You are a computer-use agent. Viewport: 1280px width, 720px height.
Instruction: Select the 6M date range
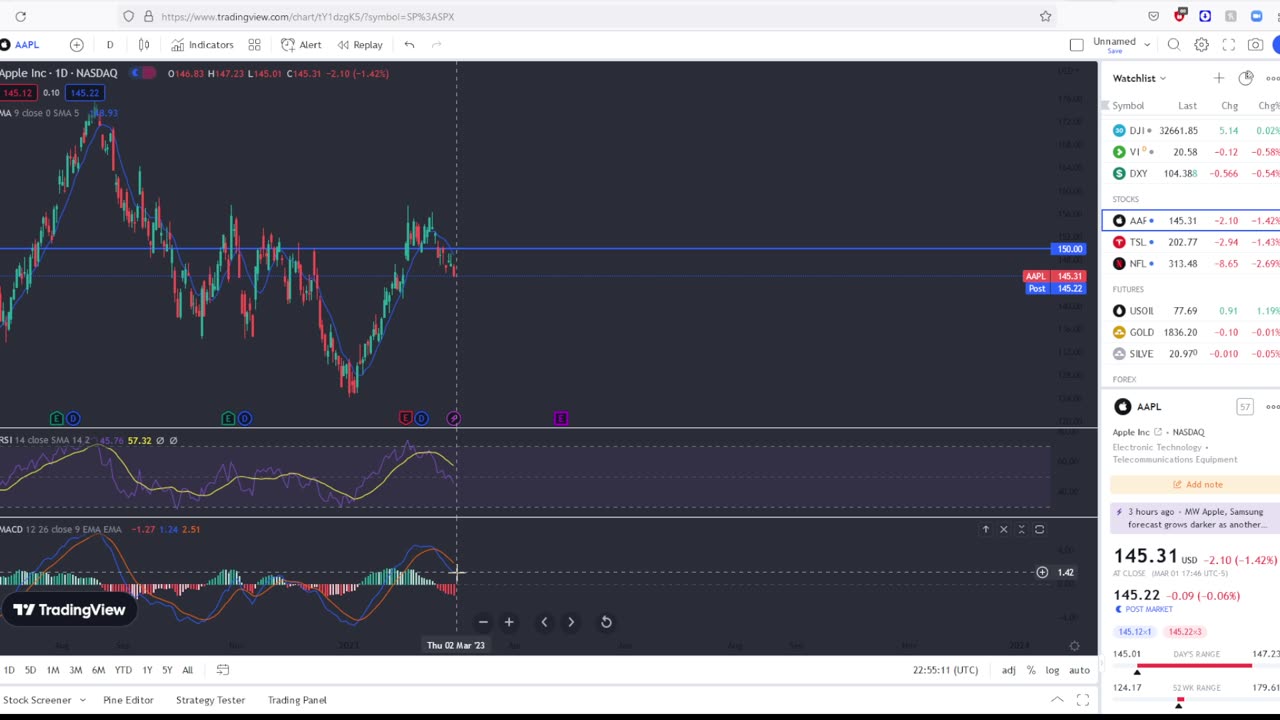(x=98, y=670)
